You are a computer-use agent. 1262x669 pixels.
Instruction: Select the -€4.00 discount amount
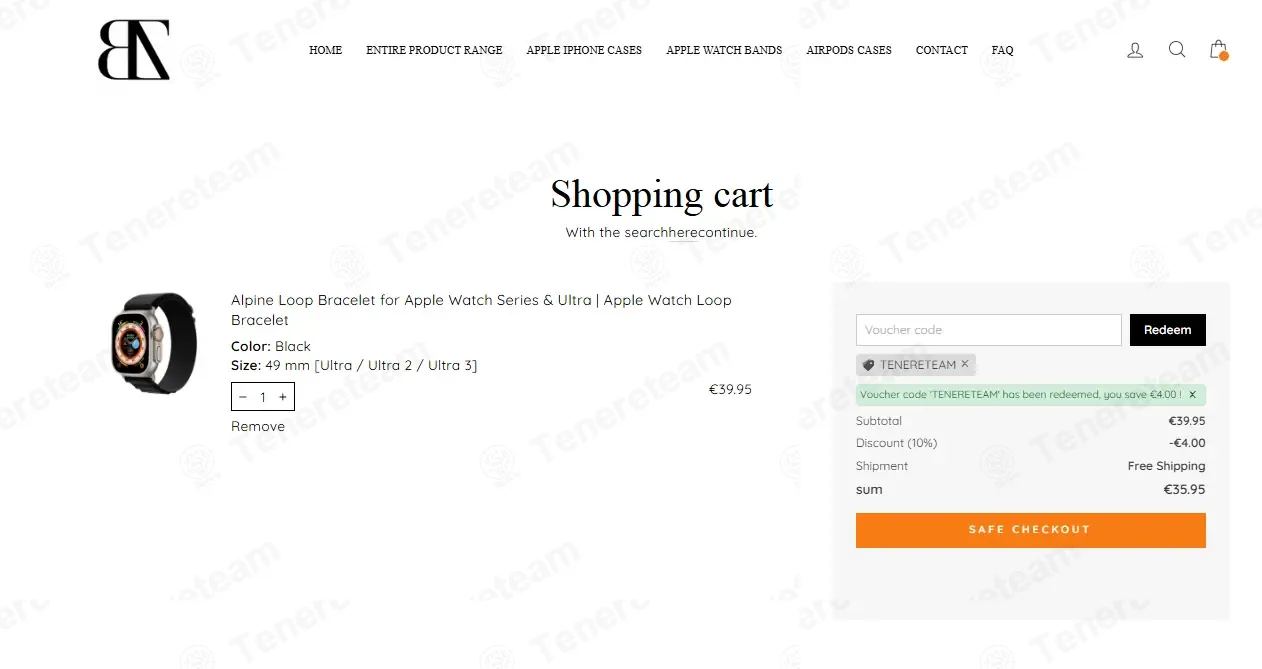pos(1187,443)
